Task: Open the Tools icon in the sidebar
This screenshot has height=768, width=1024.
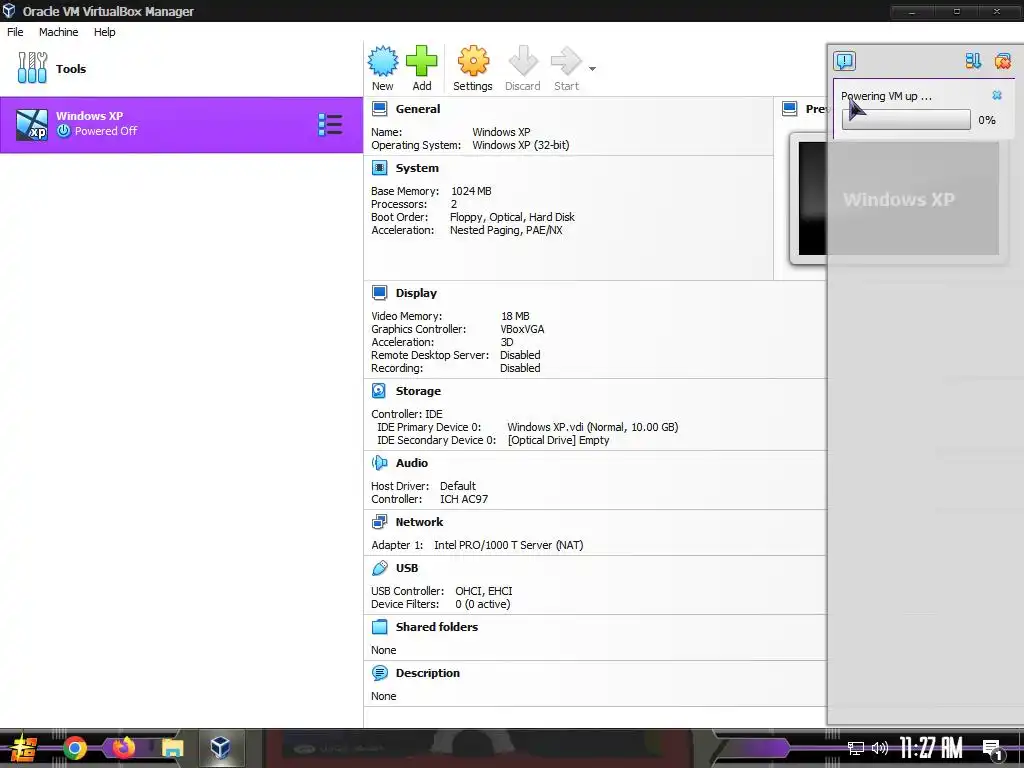Action: pos(32,68)
